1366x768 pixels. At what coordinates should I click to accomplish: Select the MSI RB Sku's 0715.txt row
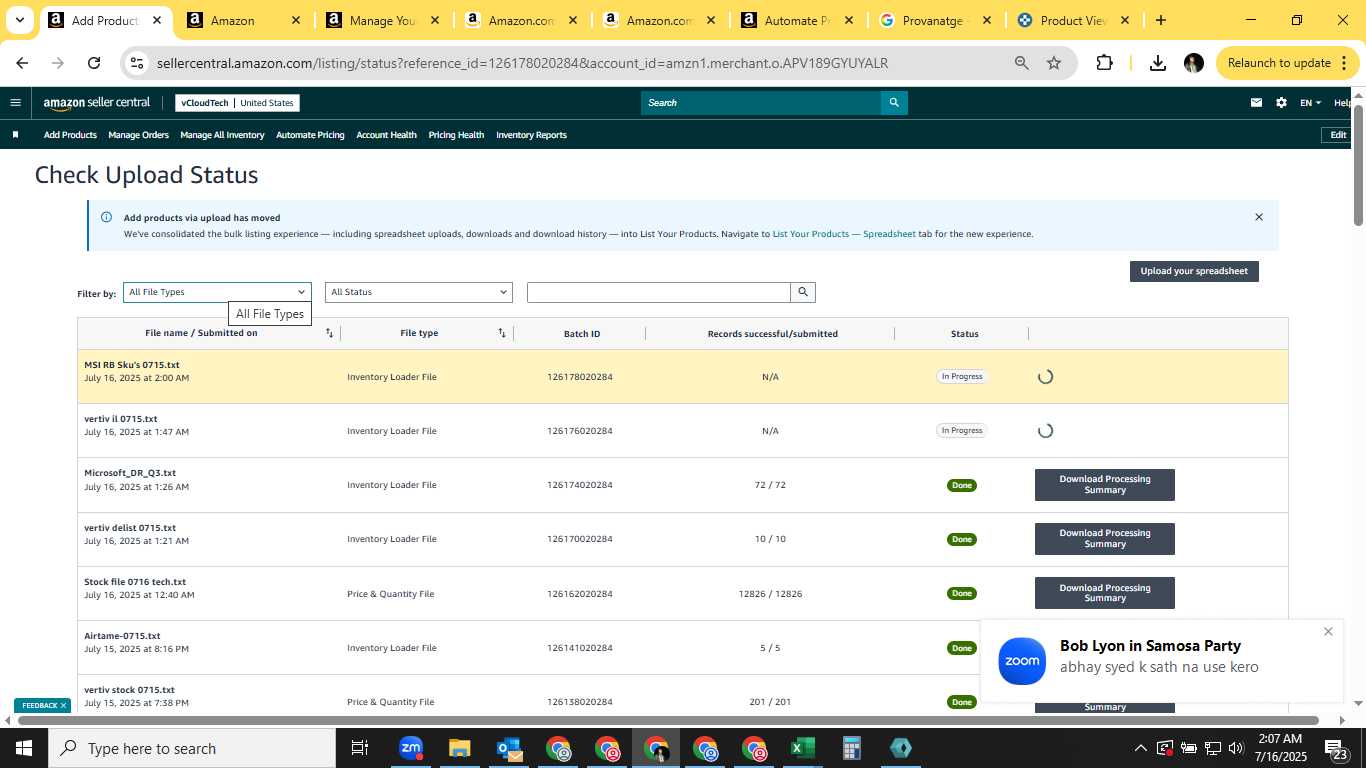[682, 377]
